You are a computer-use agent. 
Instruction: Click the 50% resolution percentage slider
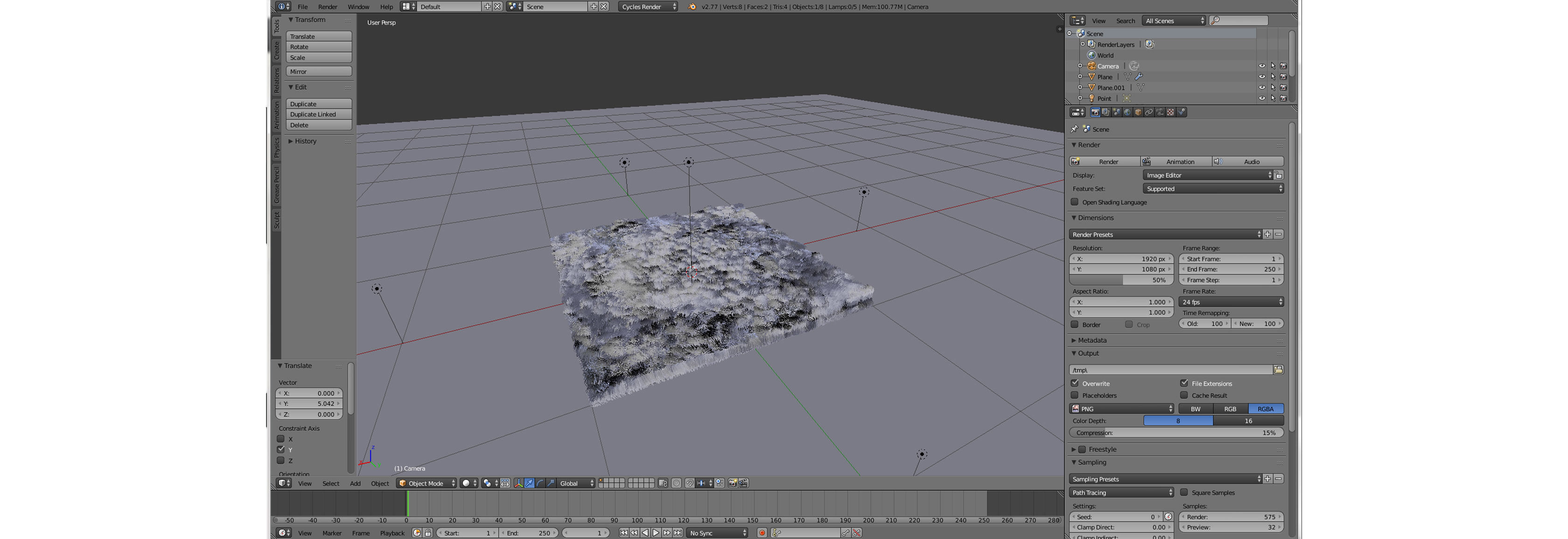coord(1121,280)
